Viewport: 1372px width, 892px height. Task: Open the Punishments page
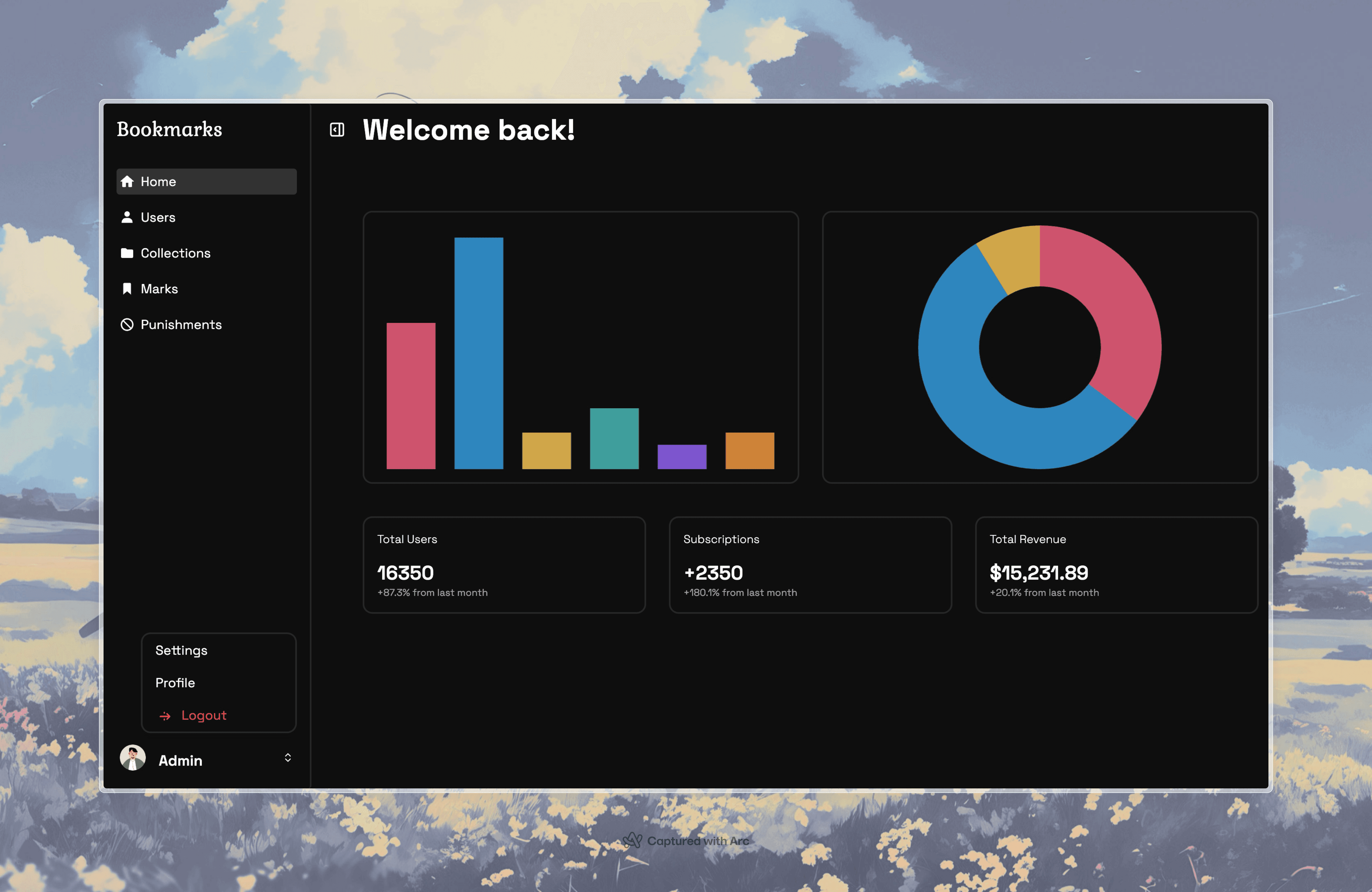coord(207,324)
